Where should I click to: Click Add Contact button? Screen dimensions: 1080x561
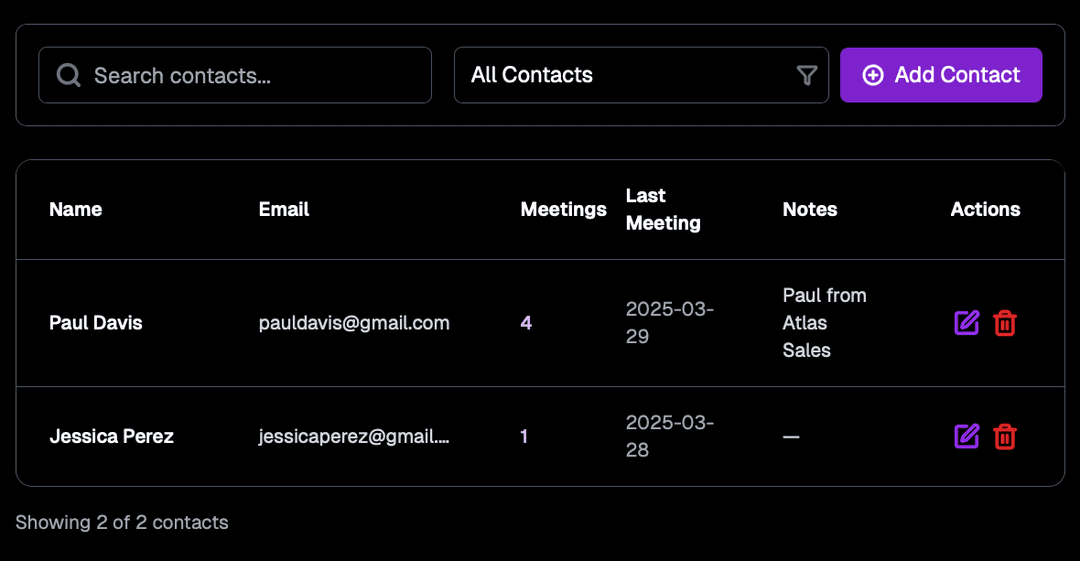(x=941, y=75)
